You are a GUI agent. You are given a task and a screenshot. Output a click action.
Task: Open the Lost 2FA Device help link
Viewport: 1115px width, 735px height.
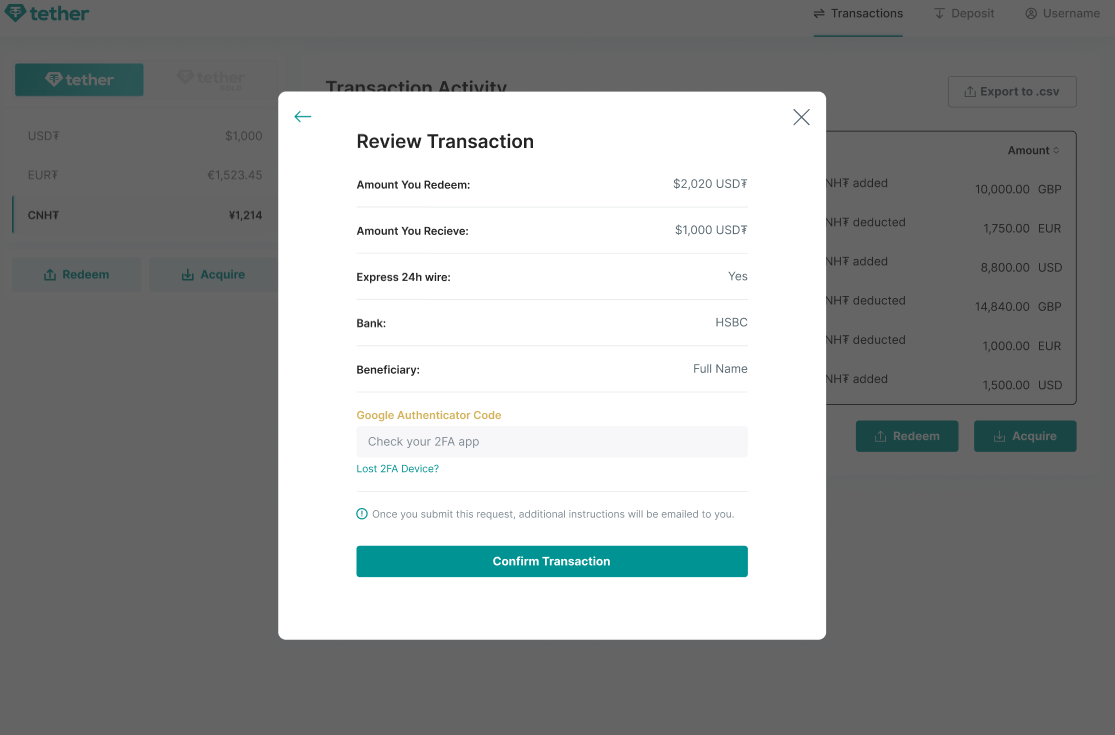(397, 468)
